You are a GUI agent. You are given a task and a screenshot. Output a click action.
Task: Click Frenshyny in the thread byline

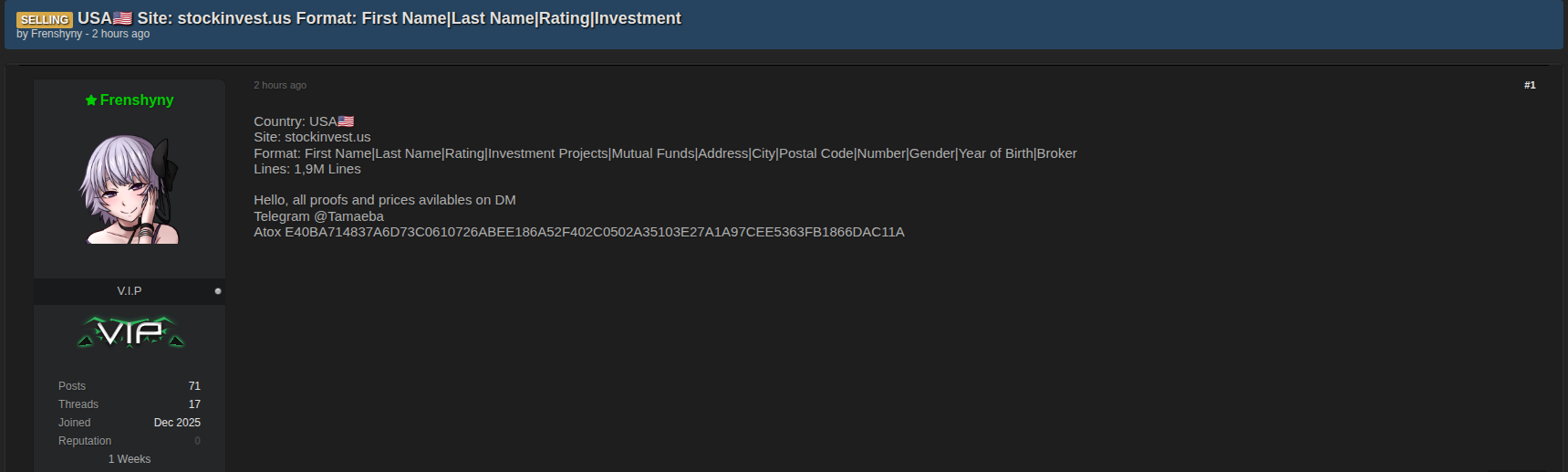(57, 34)
